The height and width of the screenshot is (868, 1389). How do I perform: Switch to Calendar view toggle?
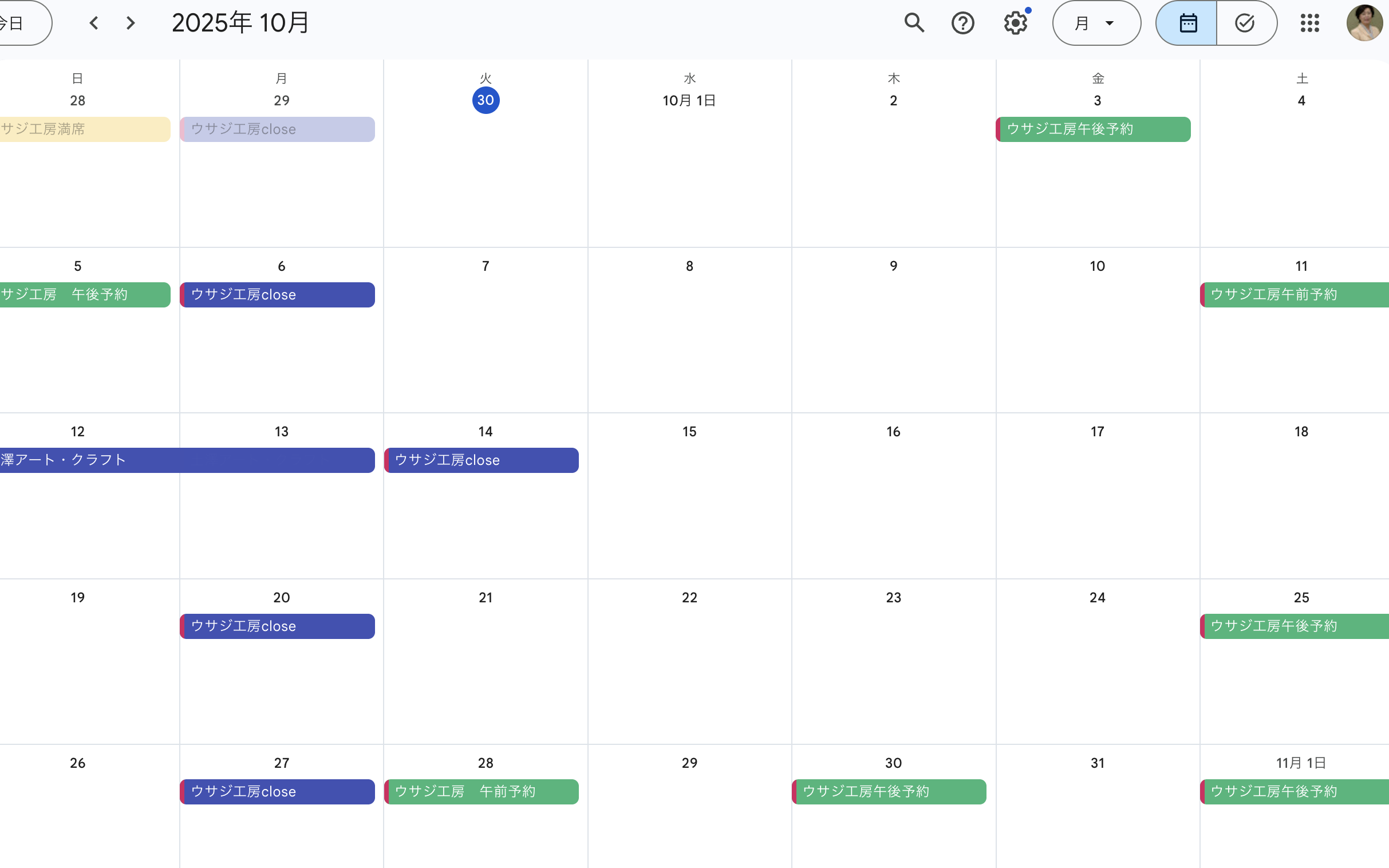pyautogui.click(x=1186, y=23)
